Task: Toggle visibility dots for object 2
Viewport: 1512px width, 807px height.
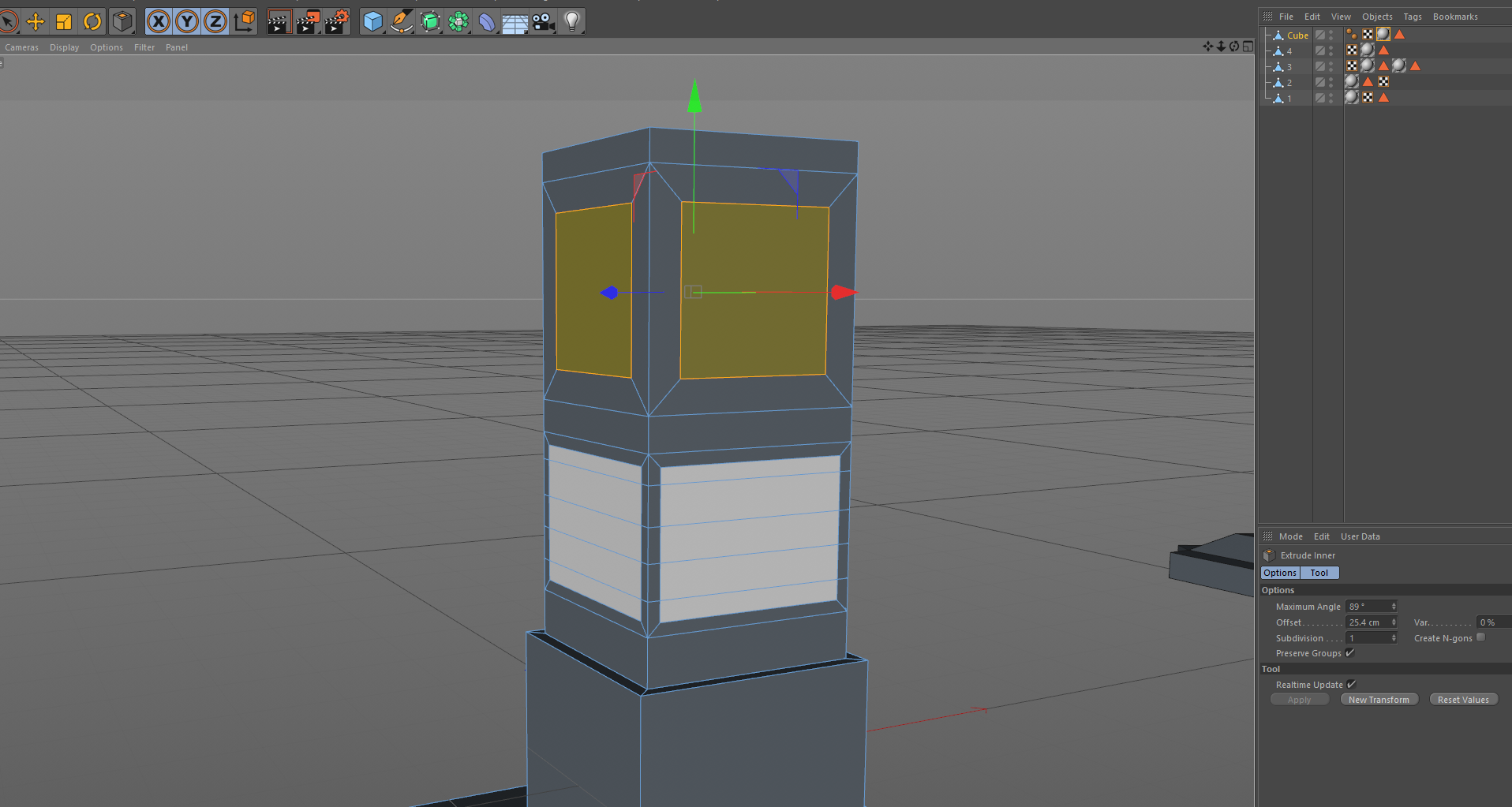Action: [1331, 82]
